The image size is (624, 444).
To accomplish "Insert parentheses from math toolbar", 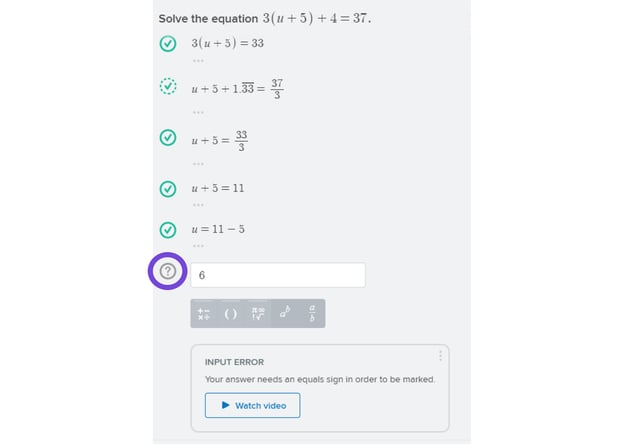I will (x=230, y=313).
